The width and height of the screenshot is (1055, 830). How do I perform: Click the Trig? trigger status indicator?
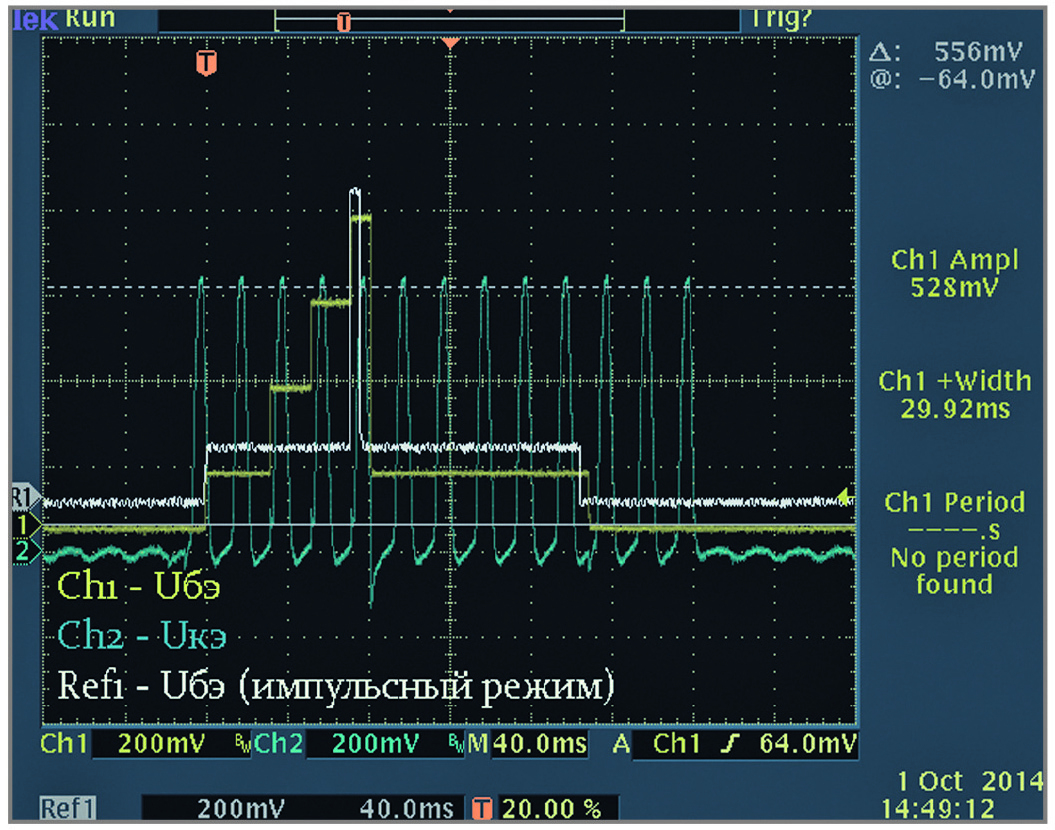(x=779, y=18)
